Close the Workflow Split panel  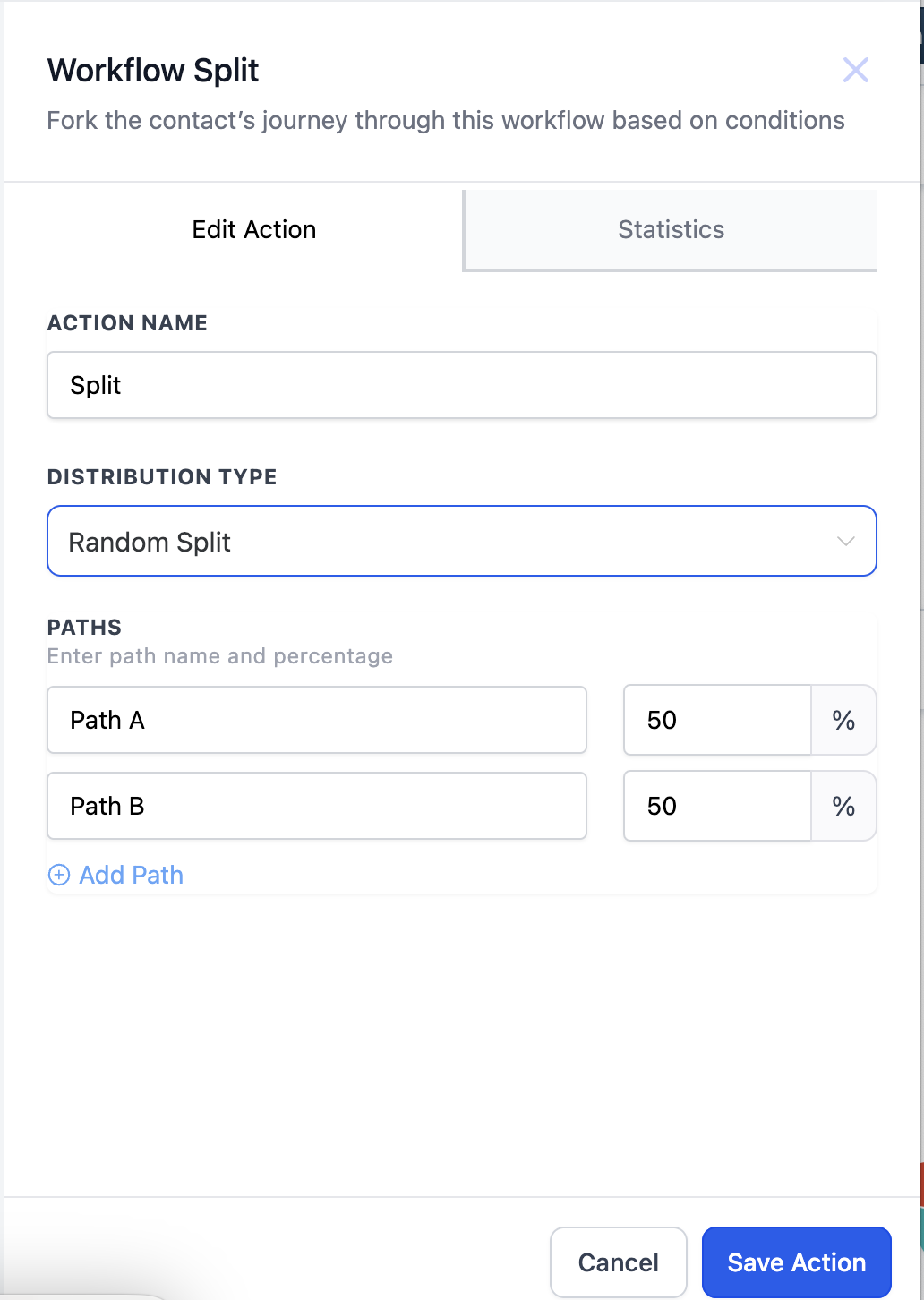pyautogui.click(x=856, y=70)
